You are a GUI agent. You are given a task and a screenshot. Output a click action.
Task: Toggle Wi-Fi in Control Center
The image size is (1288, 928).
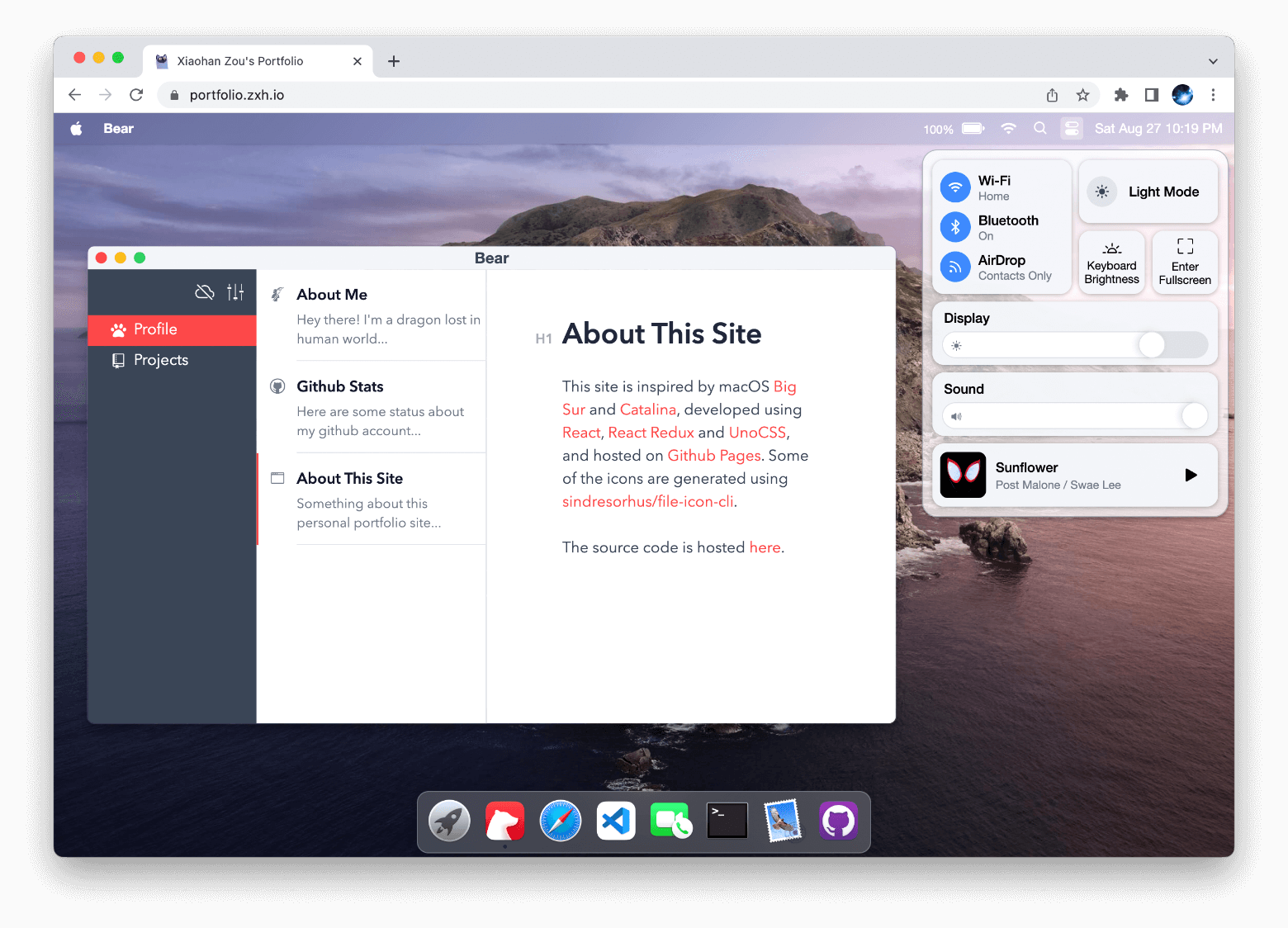pyautogui.click(x=955, y=187)
